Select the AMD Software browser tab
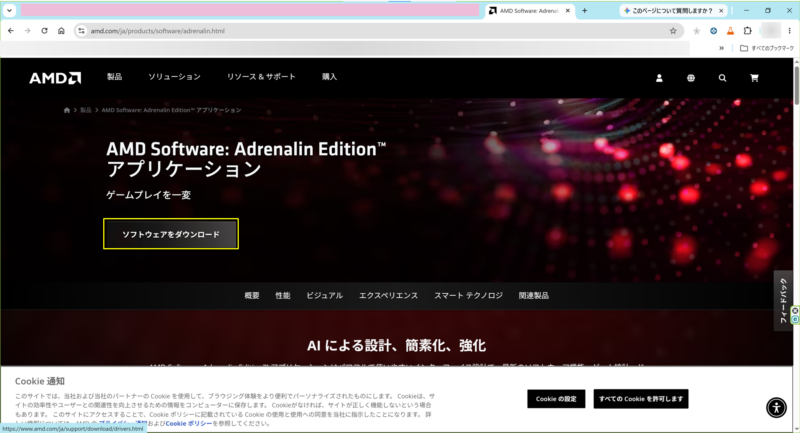Screen dimensions: 800x433 530,10
